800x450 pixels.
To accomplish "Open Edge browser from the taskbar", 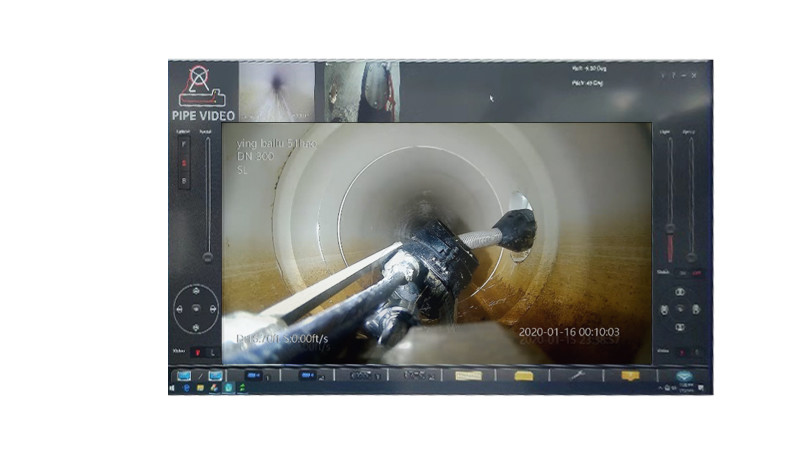I will click(186, 388).
